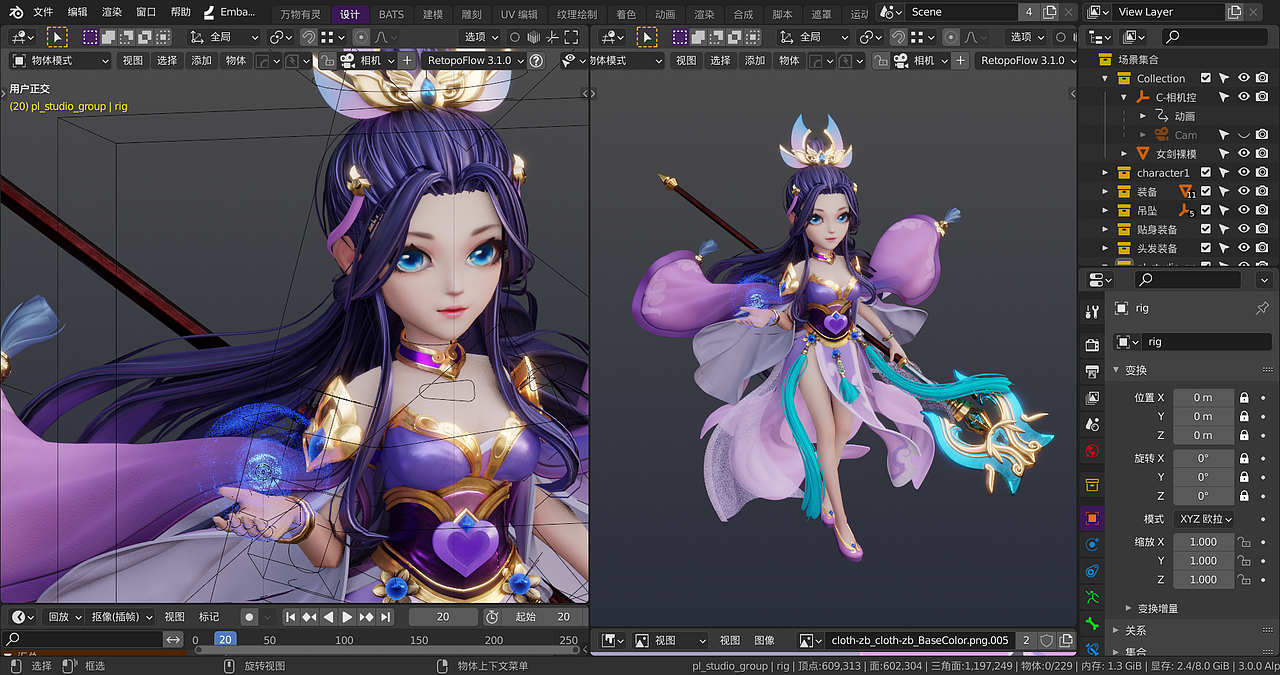Expand the 变换增量 panel
This screenshot has width=1280, height=675.
pyautogui.click(x=1158, y=608)
